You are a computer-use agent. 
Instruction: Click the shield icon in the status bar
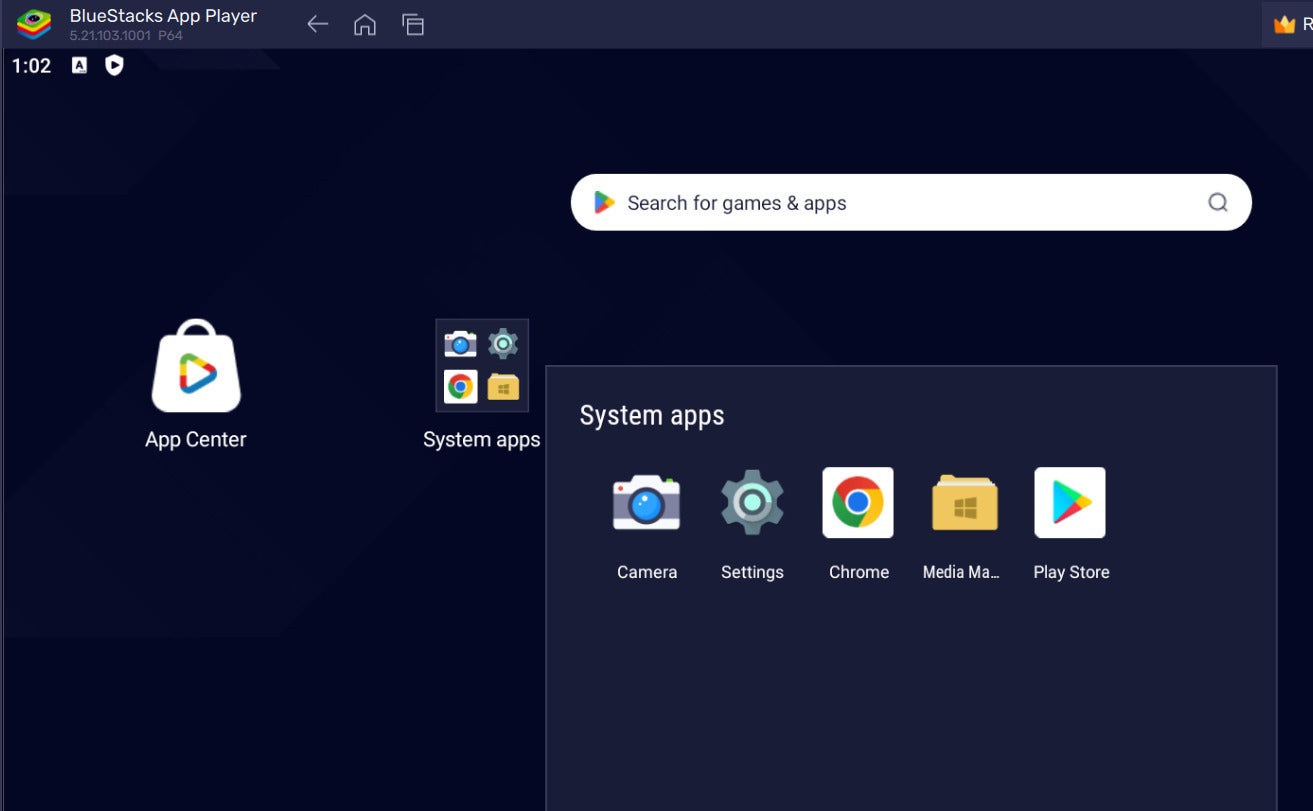click(x=113, y=66)
